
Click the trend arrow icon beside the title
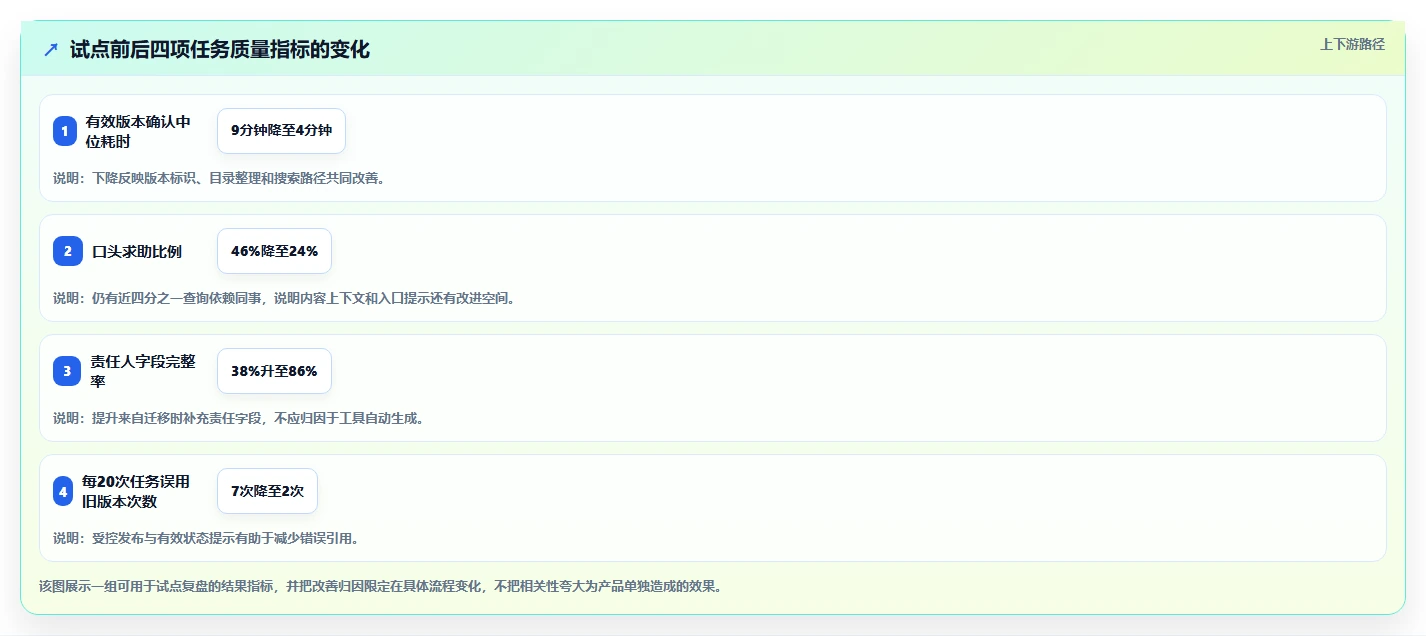click(x=51, y=49)
